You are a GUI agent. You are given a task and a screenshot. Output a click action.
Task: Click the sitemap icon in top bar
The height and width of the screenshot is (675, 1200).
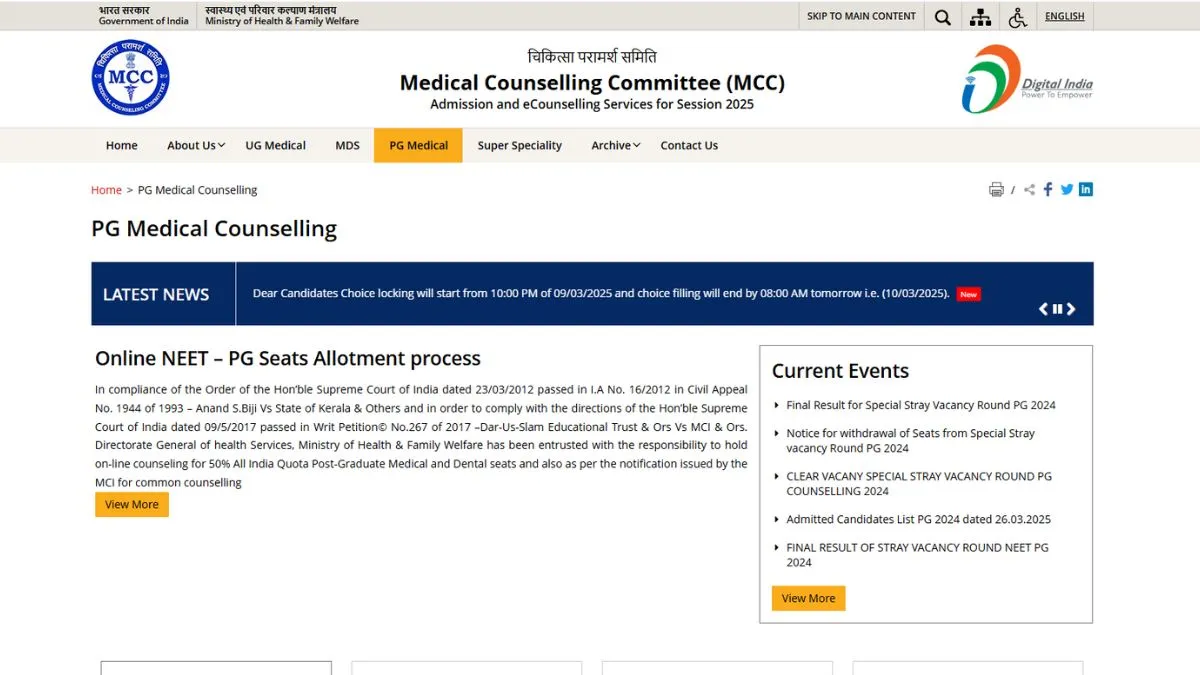[x=980, y=16]
